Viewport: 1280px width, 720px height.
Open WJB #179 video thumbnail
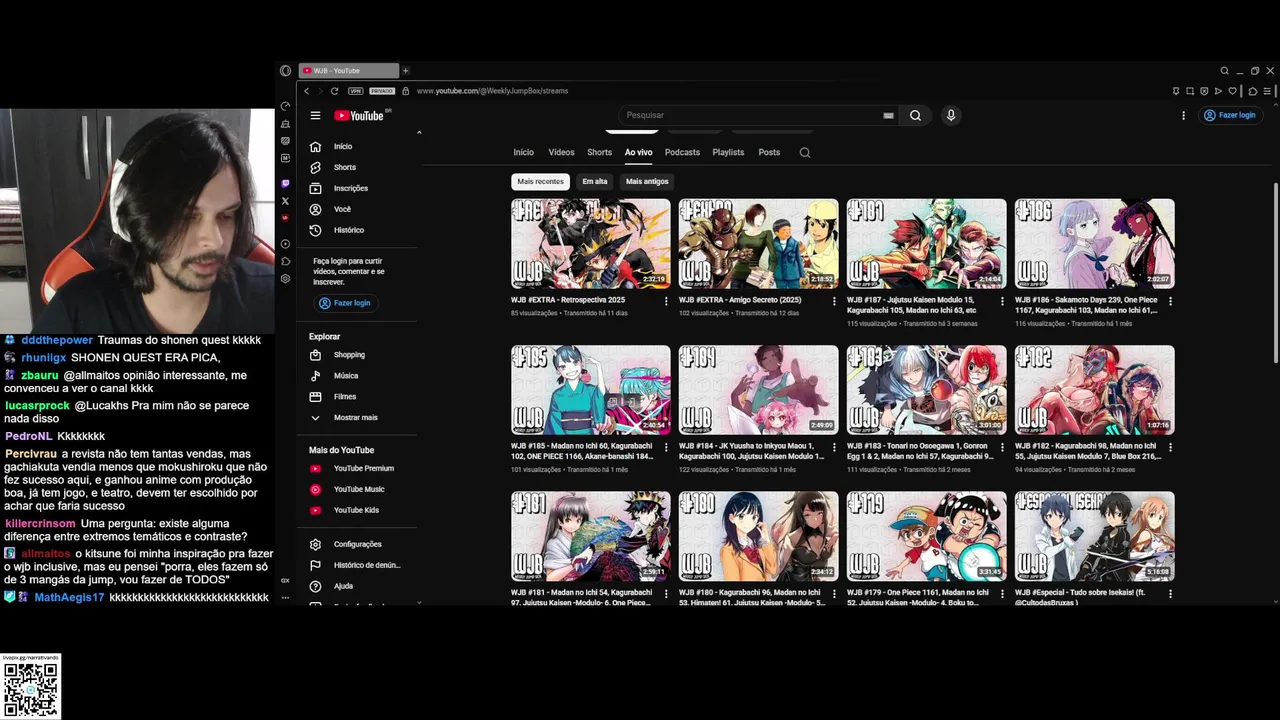pos(927,536)
